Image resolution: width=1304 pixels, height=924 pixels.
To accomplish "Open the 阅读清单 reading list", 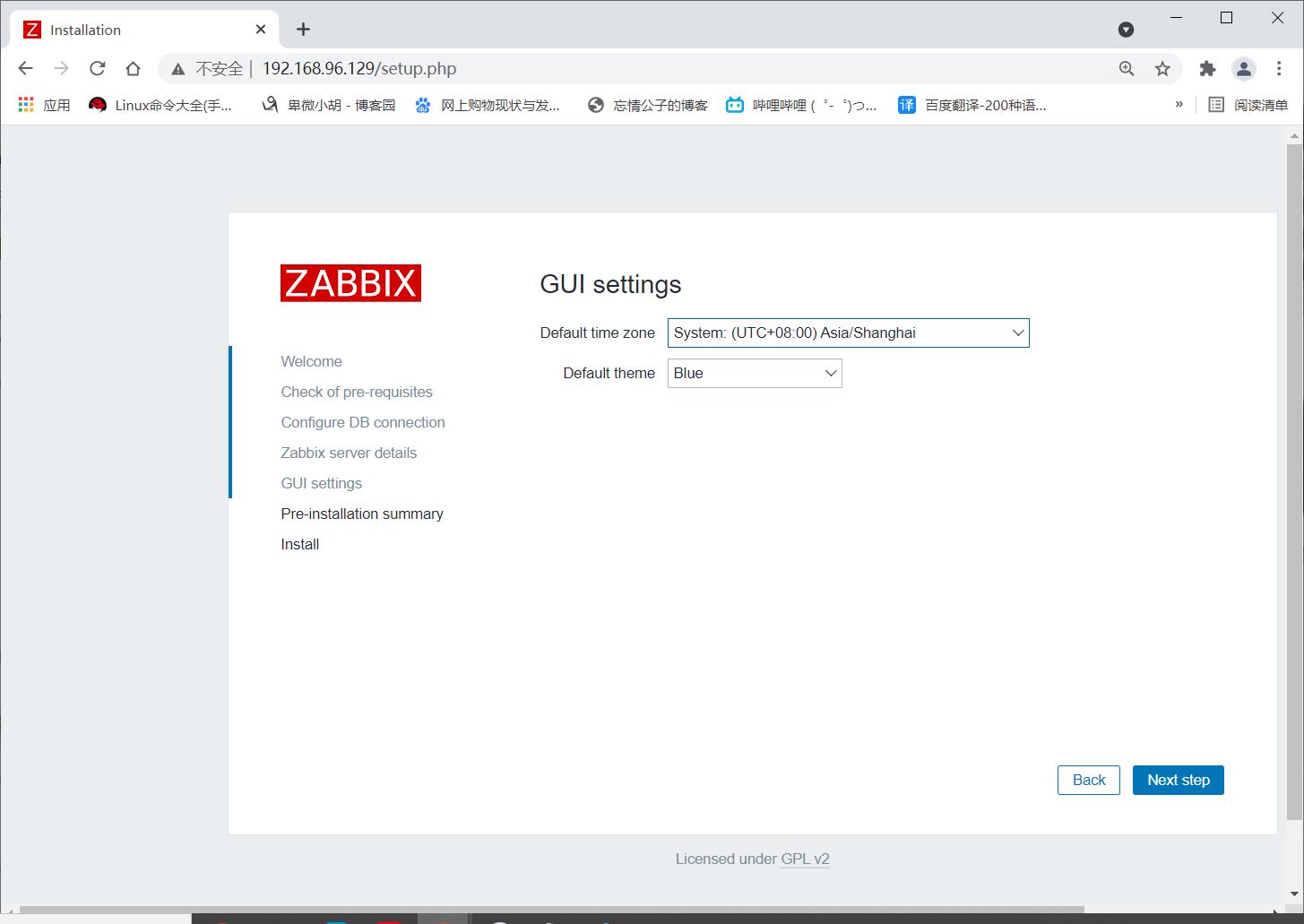I will pos(1248,105).
